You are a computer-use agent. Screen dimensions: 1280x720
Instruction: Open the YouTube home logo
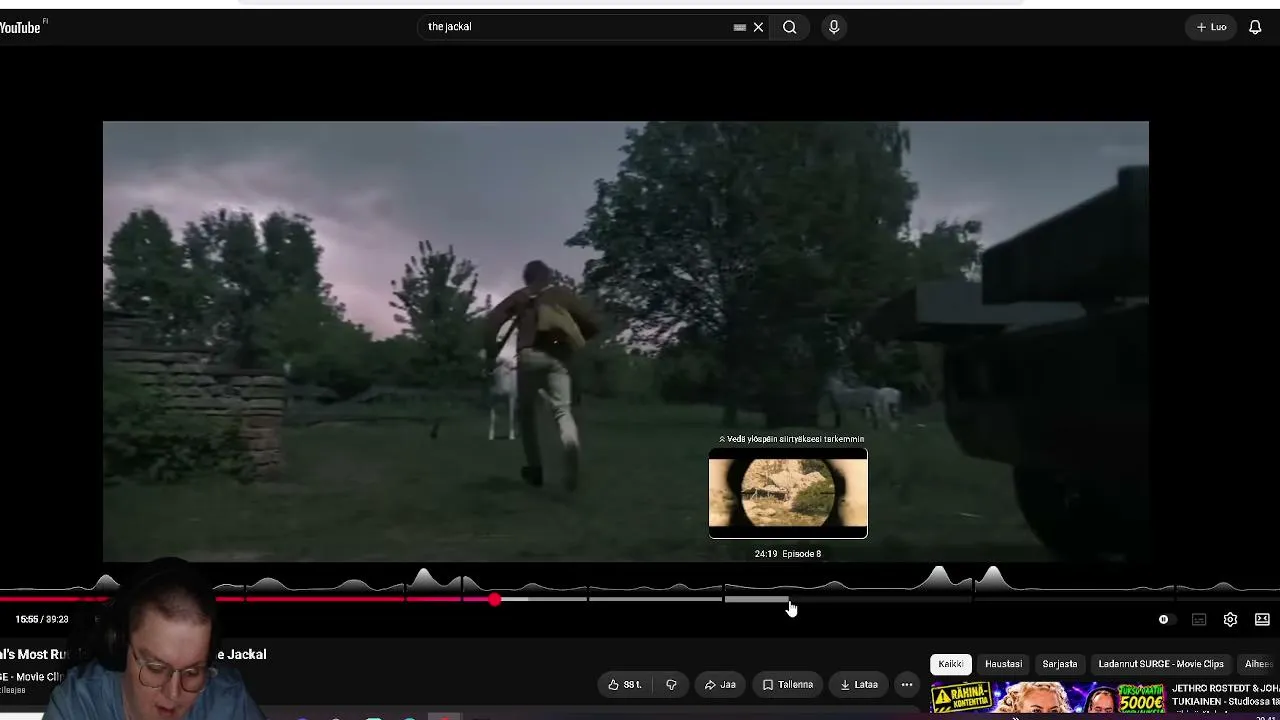(x=22, y=27)
